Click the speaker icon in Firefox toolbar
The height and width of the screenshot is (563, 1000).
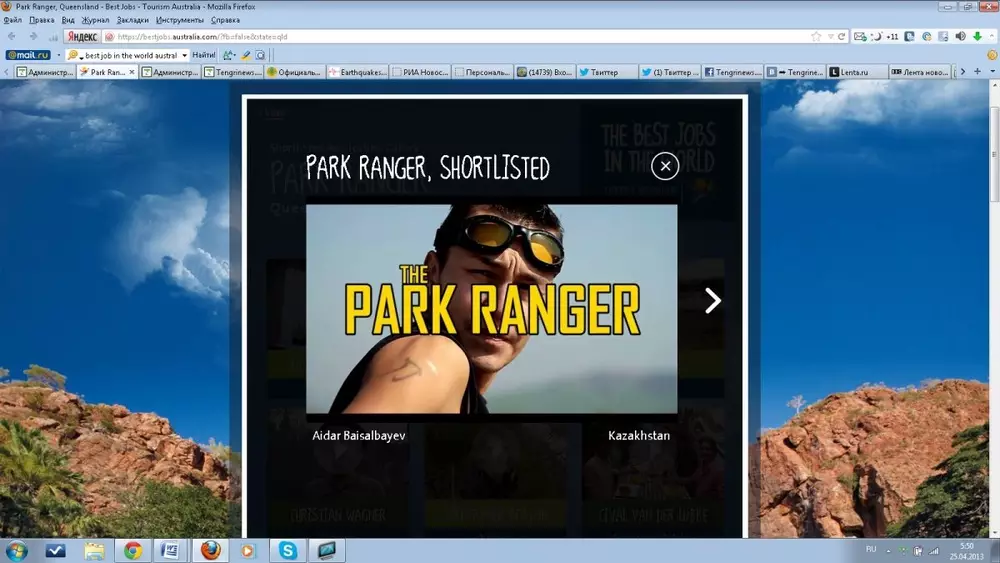(x=960, y=37)
